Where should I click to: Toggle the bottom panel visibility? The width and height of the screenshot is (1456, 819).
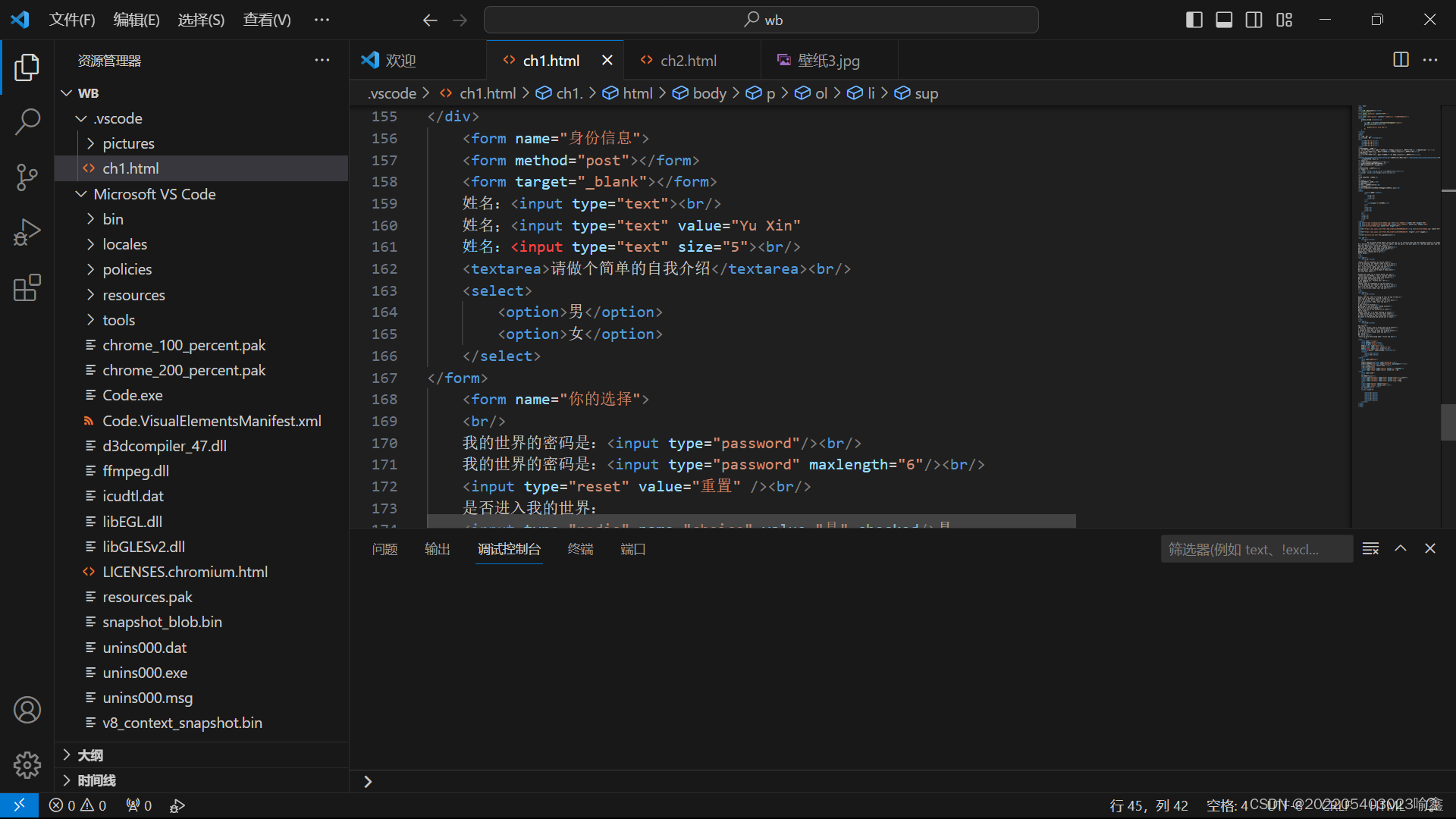point(1224,20)
